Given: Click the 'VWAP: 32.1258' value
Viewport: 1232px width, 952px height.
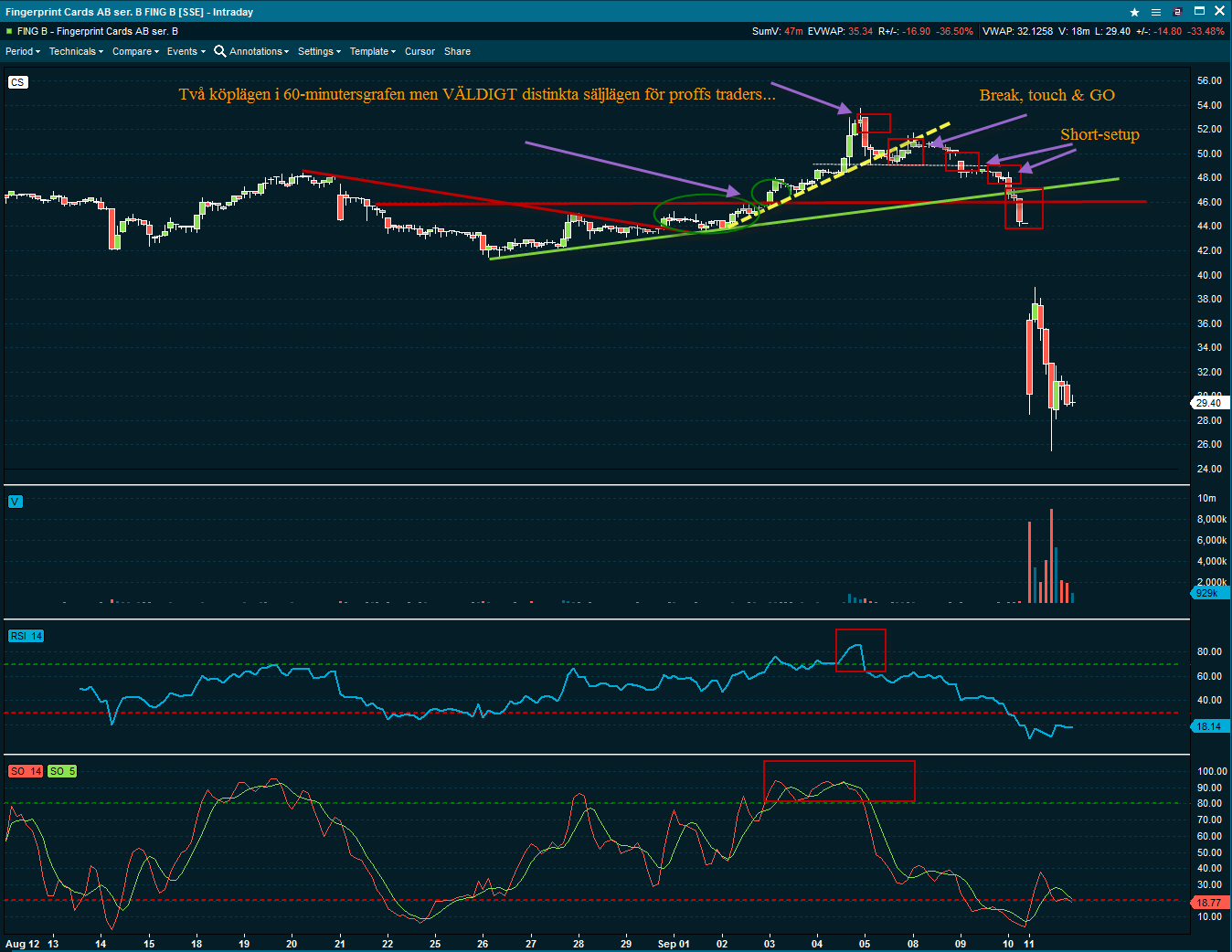Looking at the screenshot, I should [x=1018, y=31].
